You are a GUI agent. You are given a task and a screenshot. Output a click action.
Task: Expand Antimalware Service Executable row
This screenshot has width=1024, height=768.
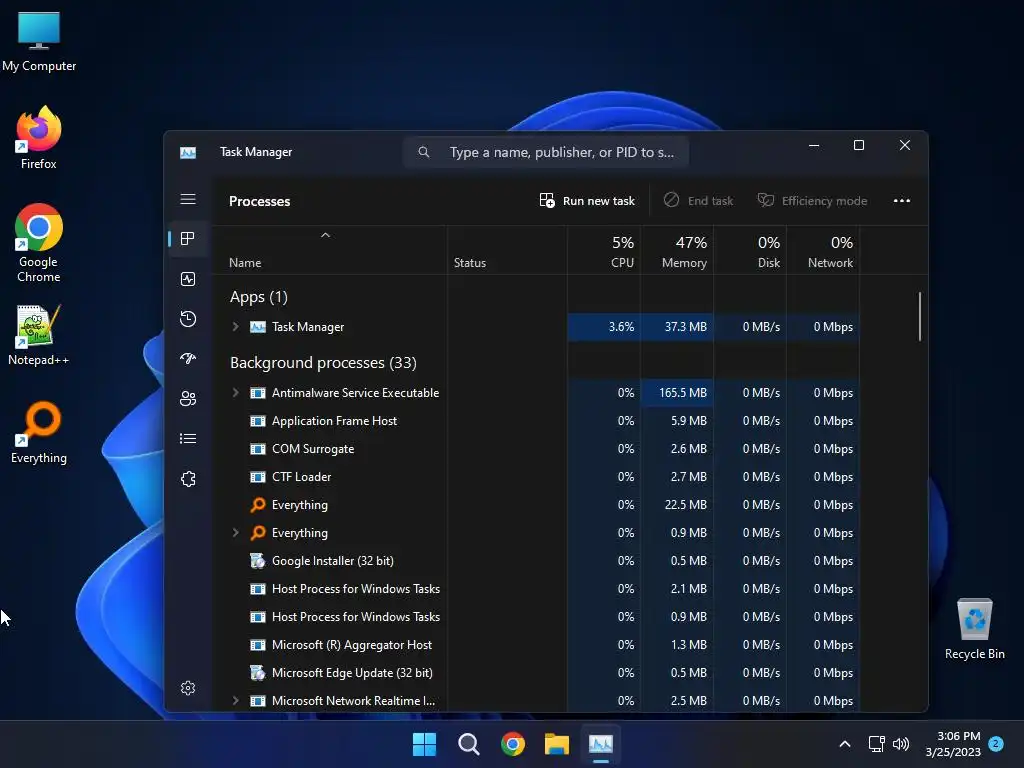click(236, 392)
